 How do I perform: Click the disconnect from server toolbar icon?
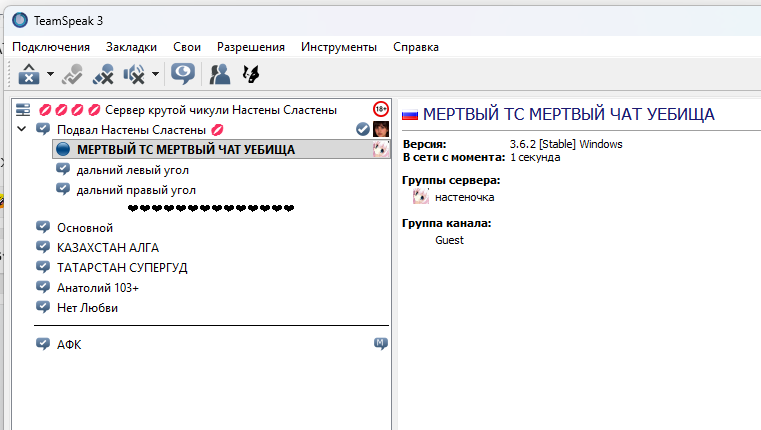(29, 74)
